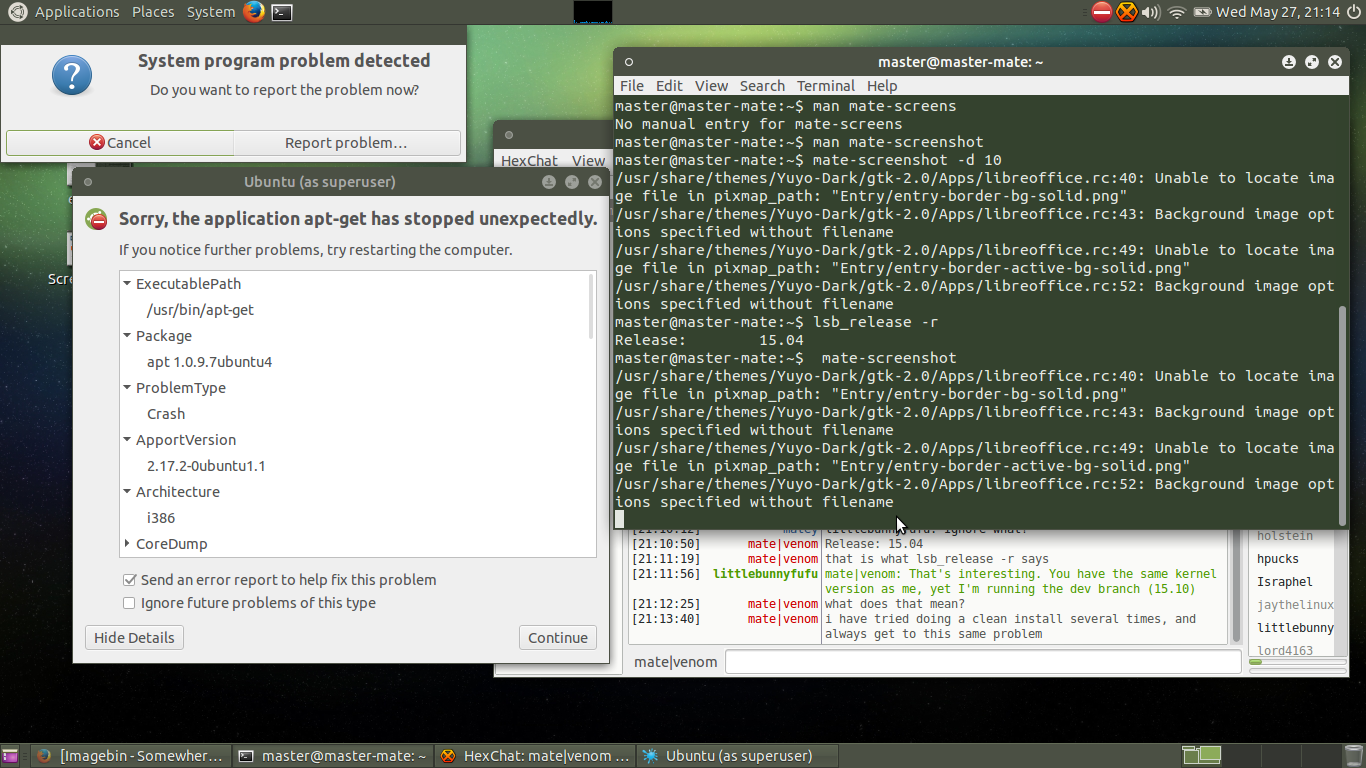The image size is (1366, 768).
Task: Click the show desktop icon on the bottom panel
Action: coord(12,756)
